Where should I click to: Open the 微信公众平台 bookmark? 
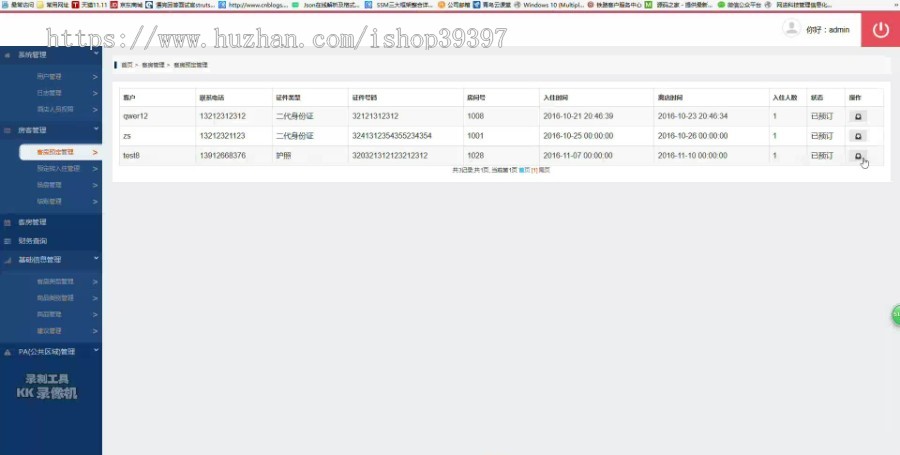pyautogui.click(x=739, y=5)
